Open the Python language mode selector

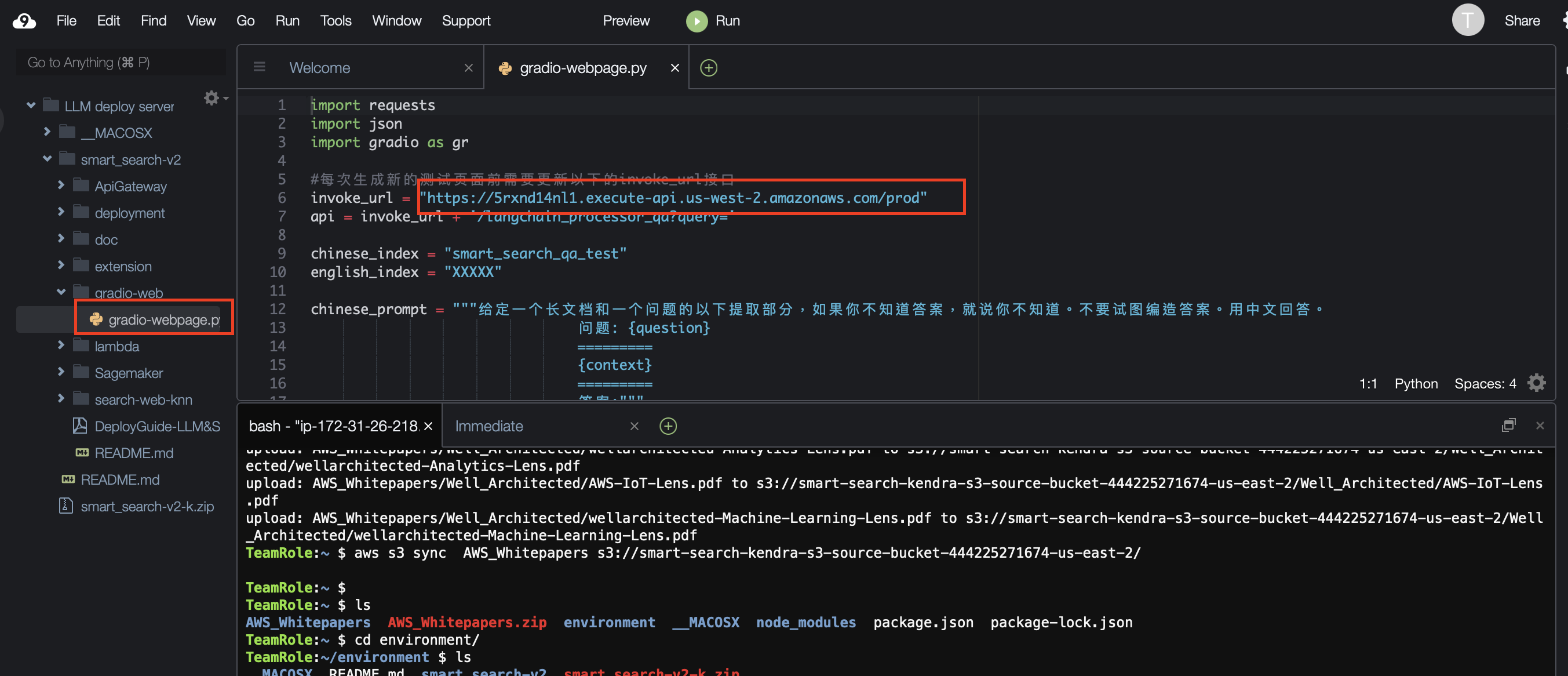point(1416,384)
